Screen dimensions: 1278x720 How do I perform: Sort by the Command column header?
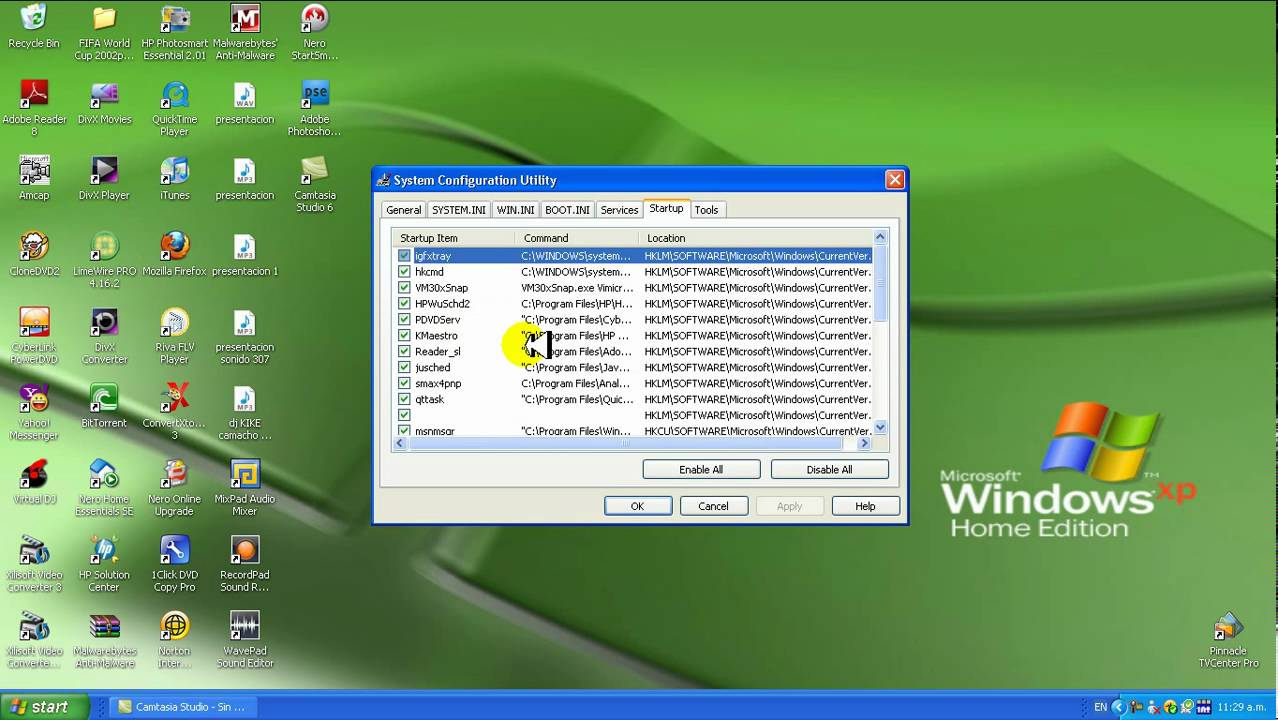578,238
